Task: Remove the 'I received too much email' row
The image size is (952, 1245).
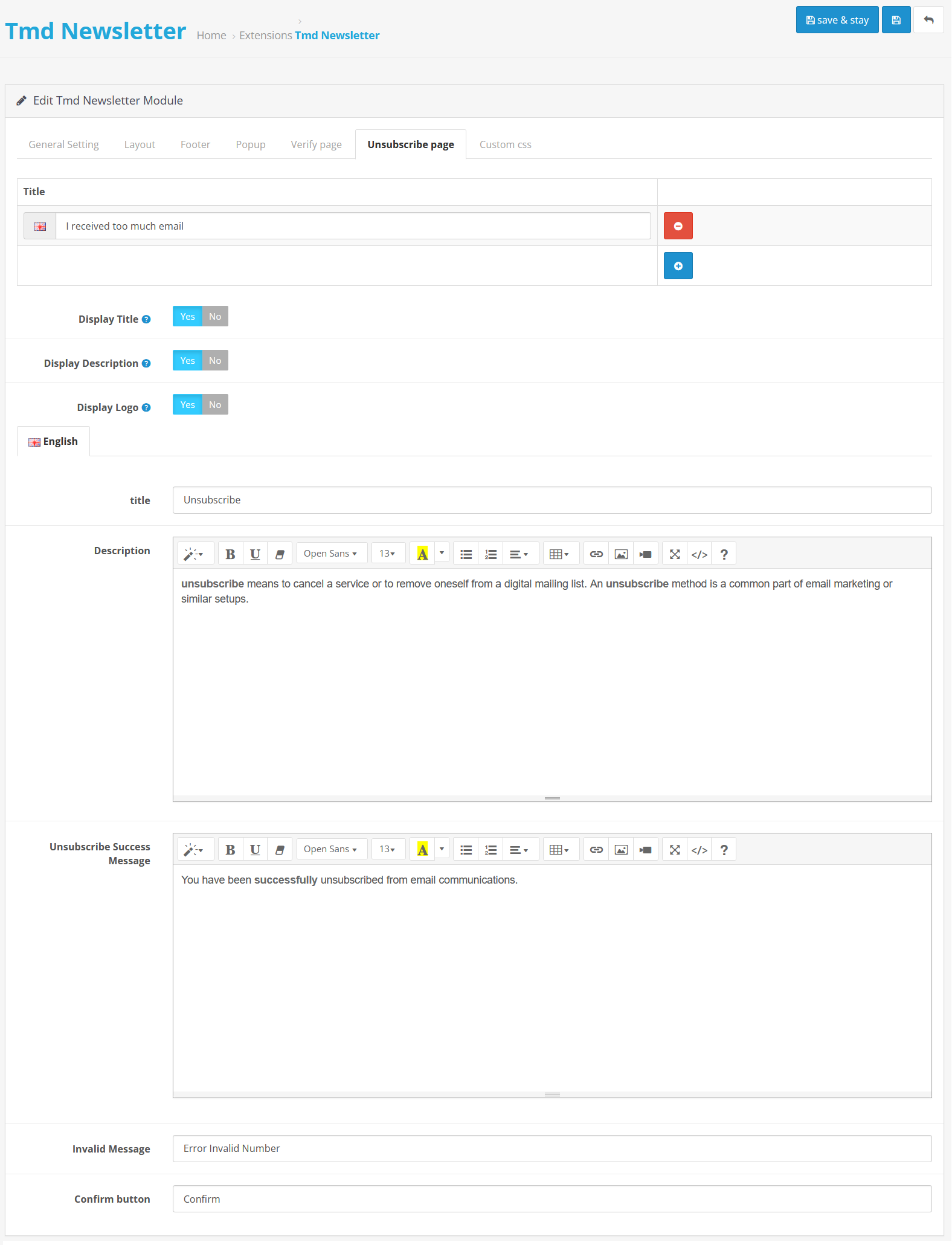Action: tap(678, 226)
